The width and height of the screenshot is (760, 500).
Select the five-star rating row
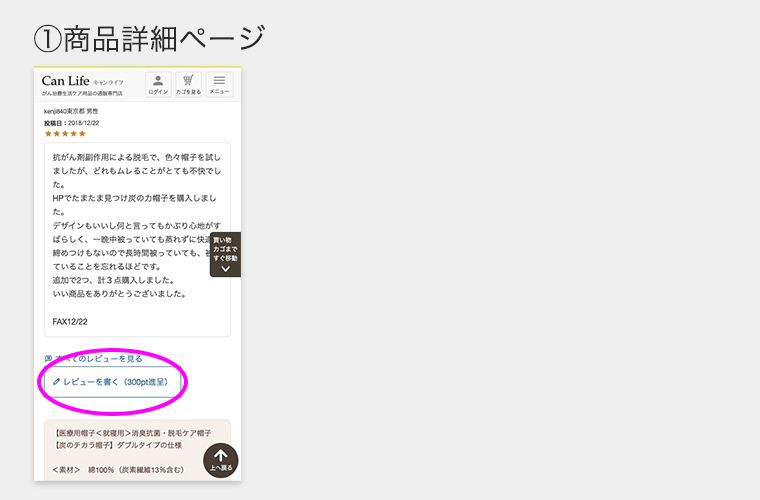point(65,134)
